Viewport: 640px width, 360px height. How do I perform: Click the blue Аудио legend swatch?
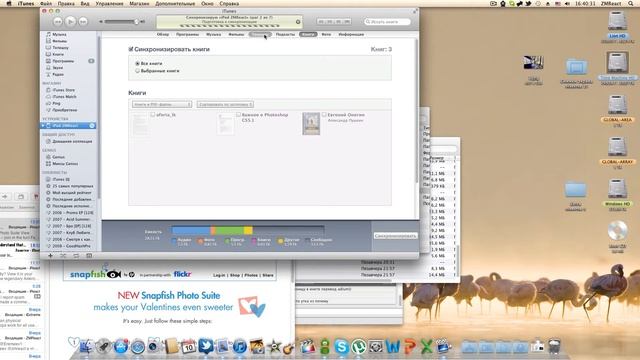point(174,241)
